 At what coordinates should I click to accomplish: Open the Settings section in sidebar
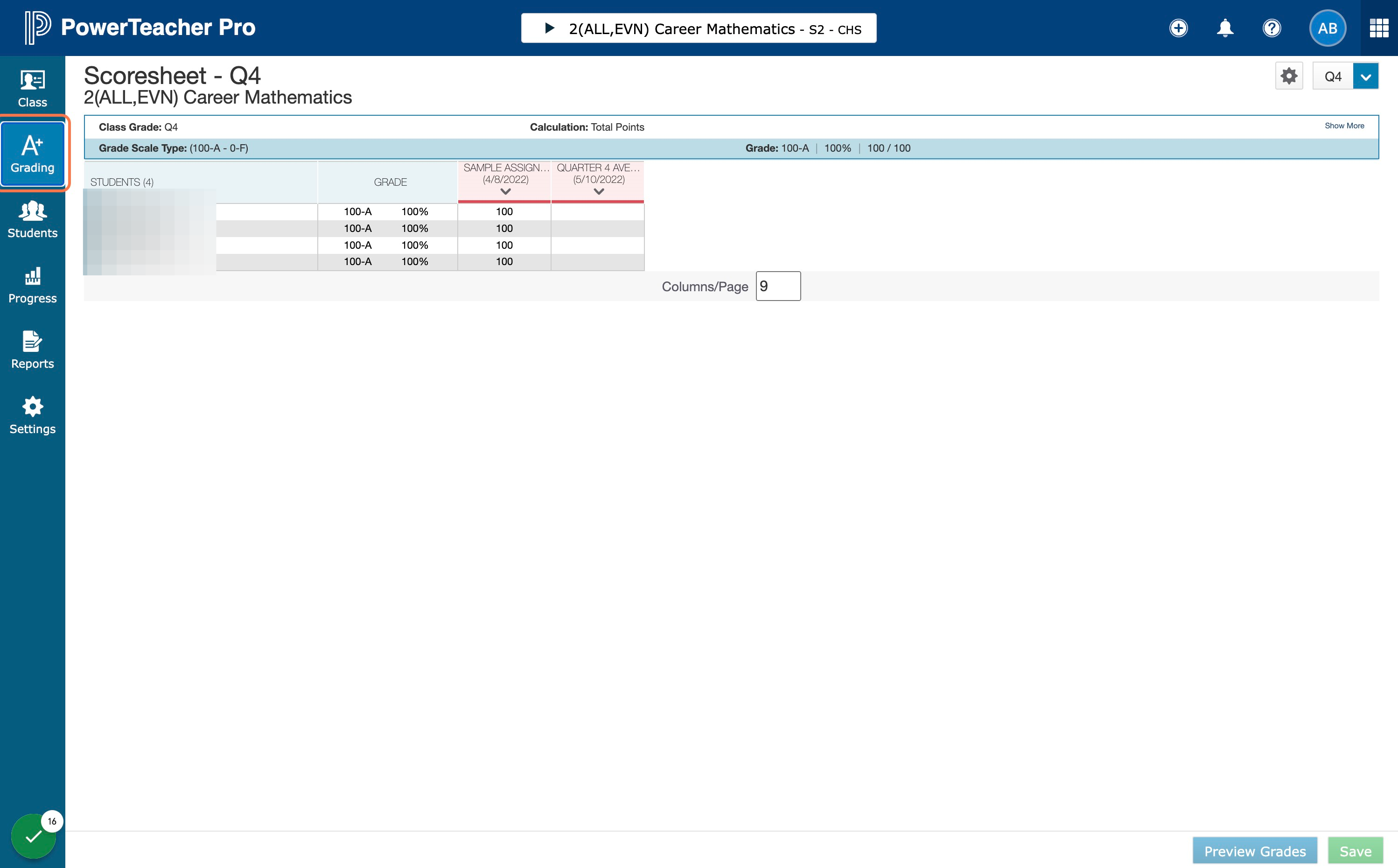[x=32, y=415]
